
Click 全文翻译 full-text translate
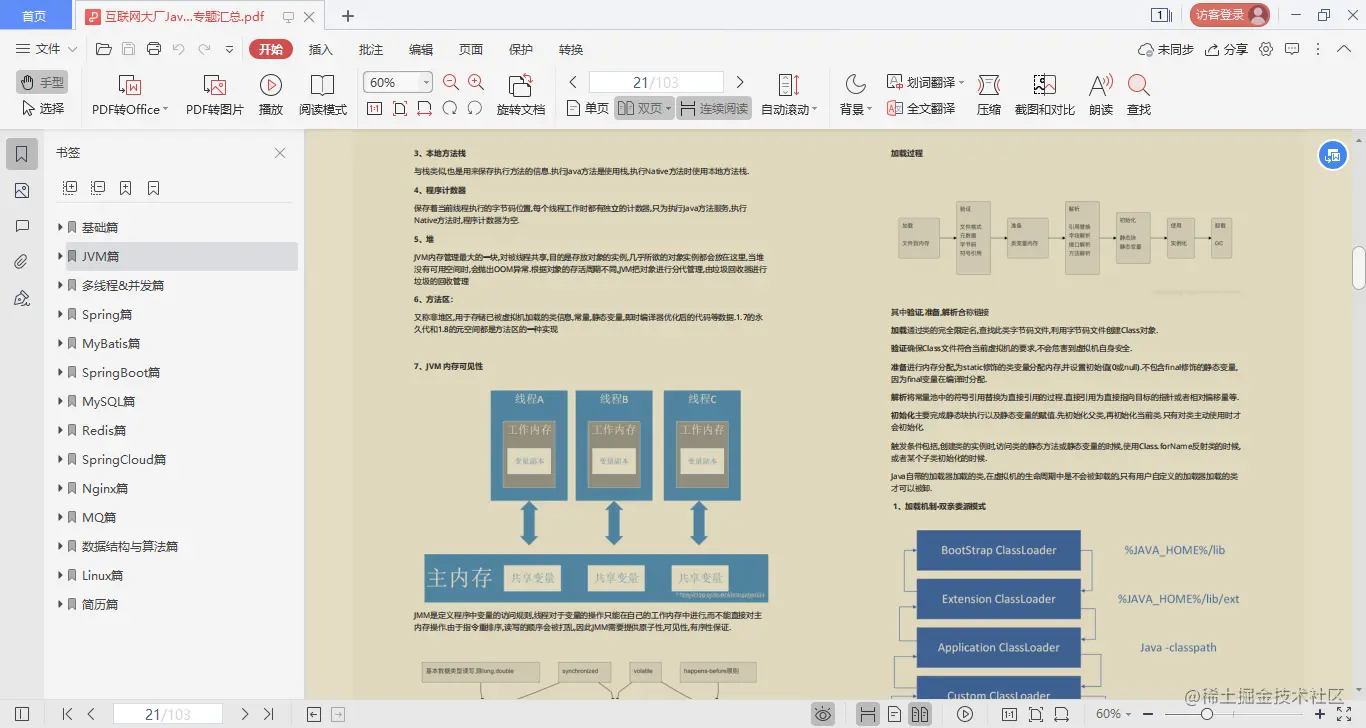tap(922, 108)
